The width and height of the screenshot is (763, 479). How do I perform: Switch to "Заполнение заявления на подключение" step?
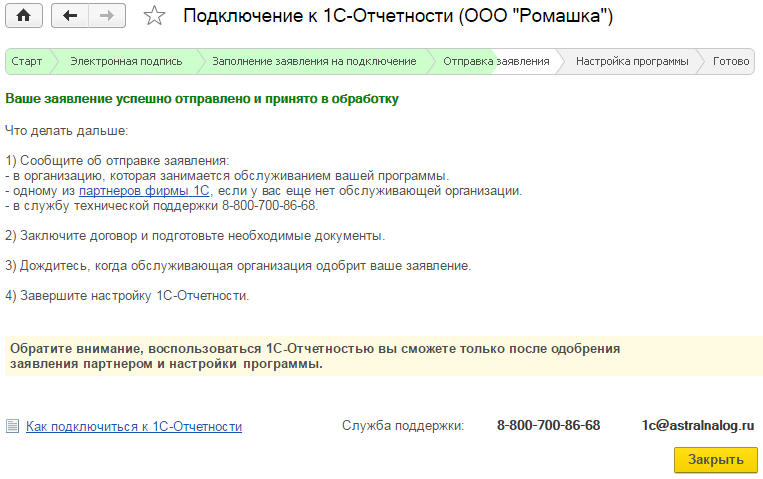coord(314,61)
